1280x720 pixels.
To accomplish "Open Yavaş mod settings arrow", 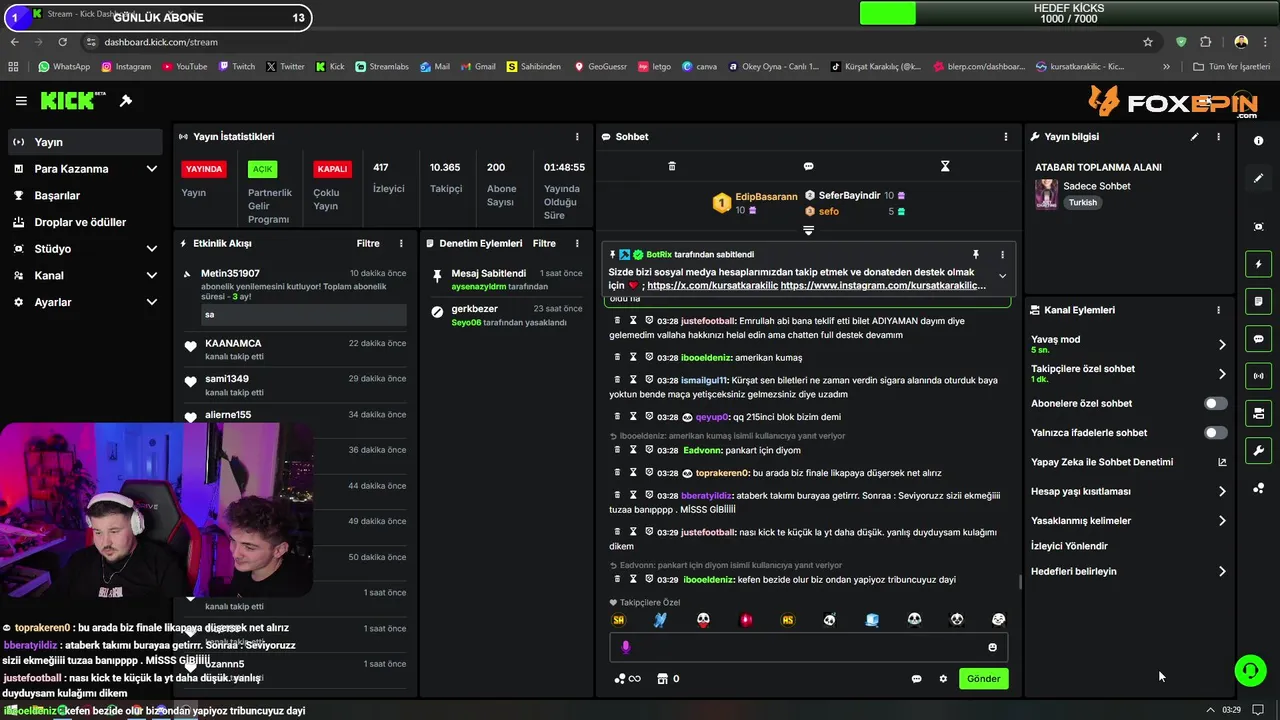I will coord(1222,345).
